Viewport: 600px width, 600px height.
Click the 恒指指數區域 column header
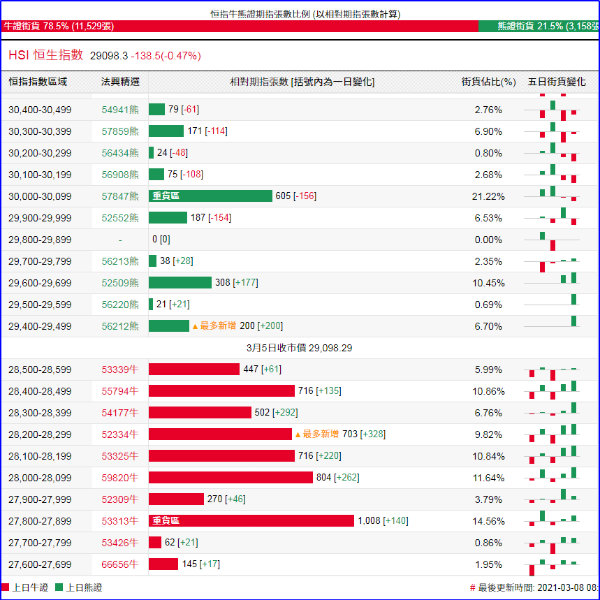(38, 82)
